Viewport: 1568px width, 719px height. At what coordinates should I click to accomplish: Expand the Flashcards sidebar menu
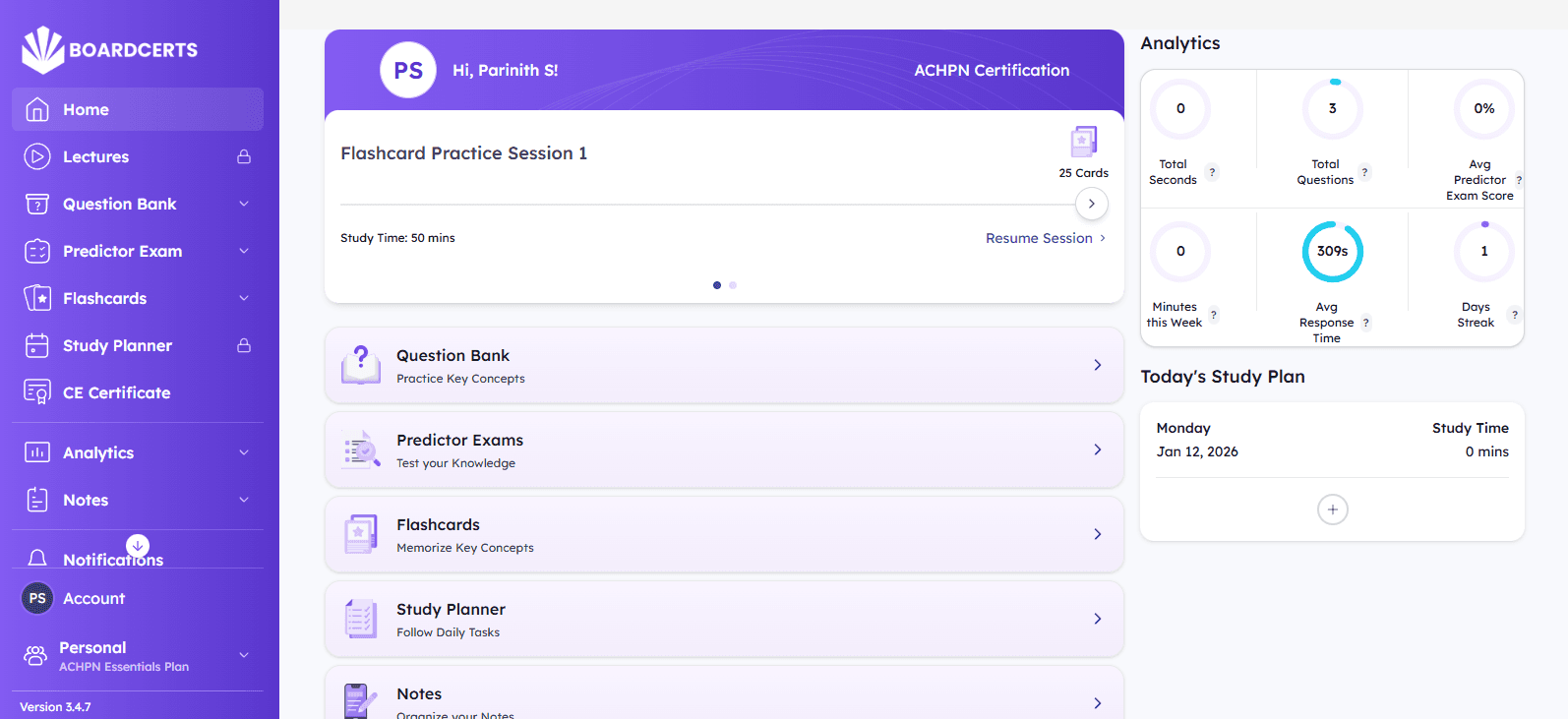(x=244, y=298)
